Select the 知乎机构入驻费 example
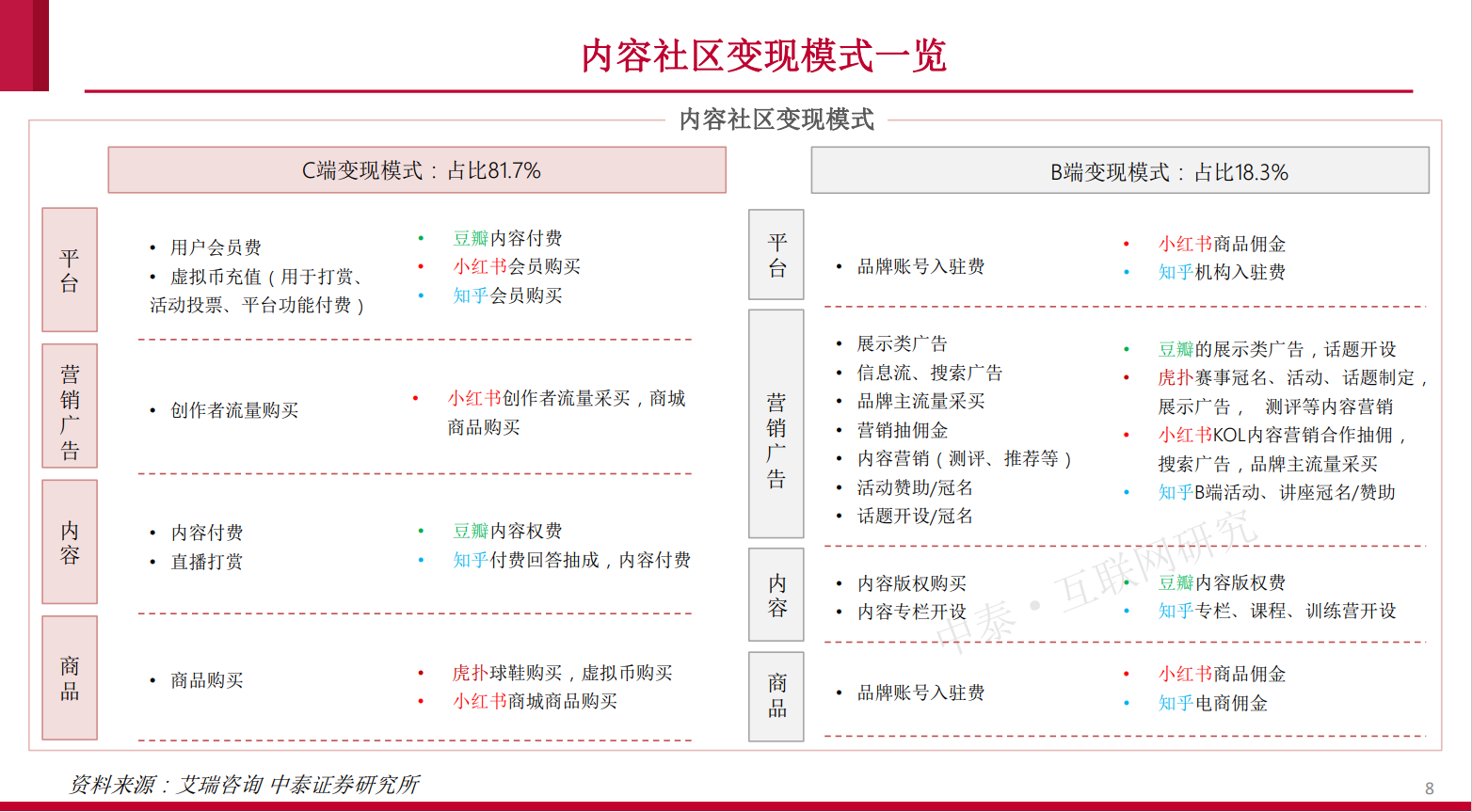The width and height of the screenshot is (1472, 812). pyautogui.click(x=1222, y=272)
